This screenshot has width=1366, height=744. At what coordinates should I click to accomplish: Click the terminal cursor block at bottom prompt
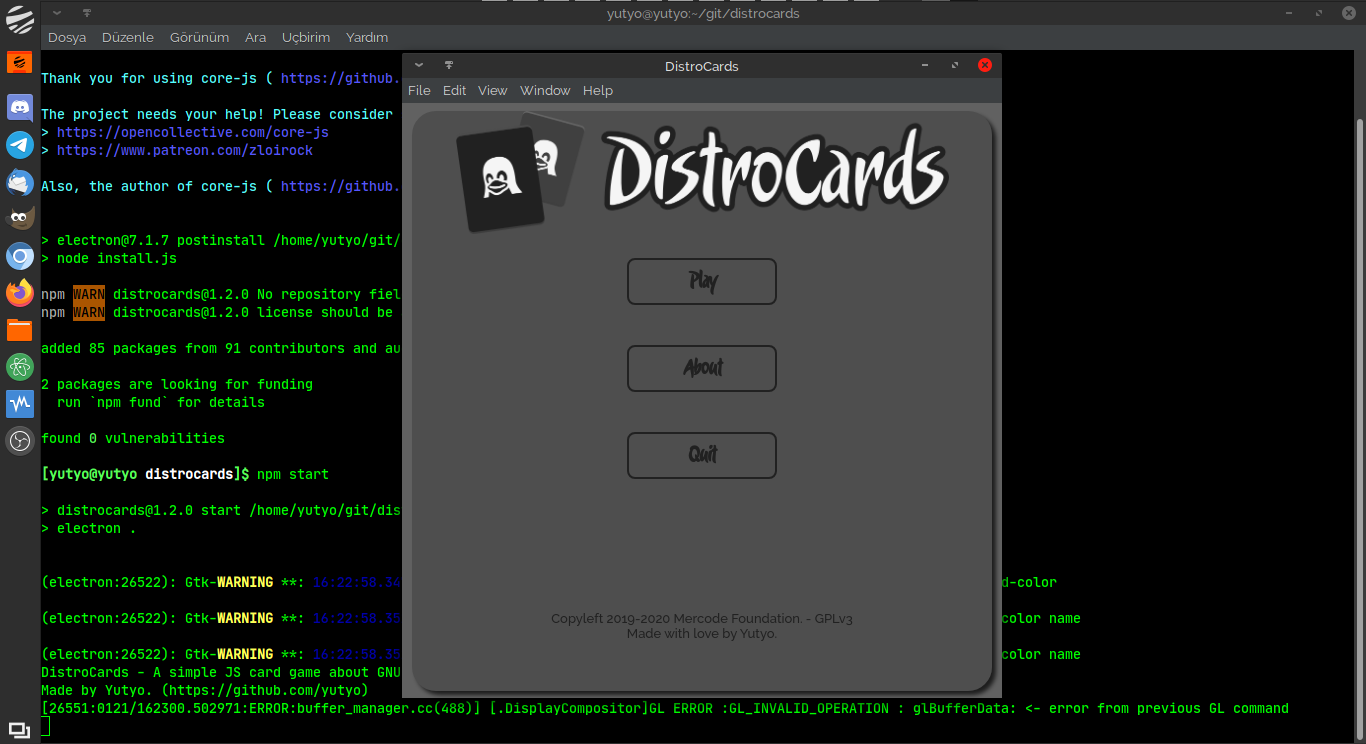click(45, 726)
